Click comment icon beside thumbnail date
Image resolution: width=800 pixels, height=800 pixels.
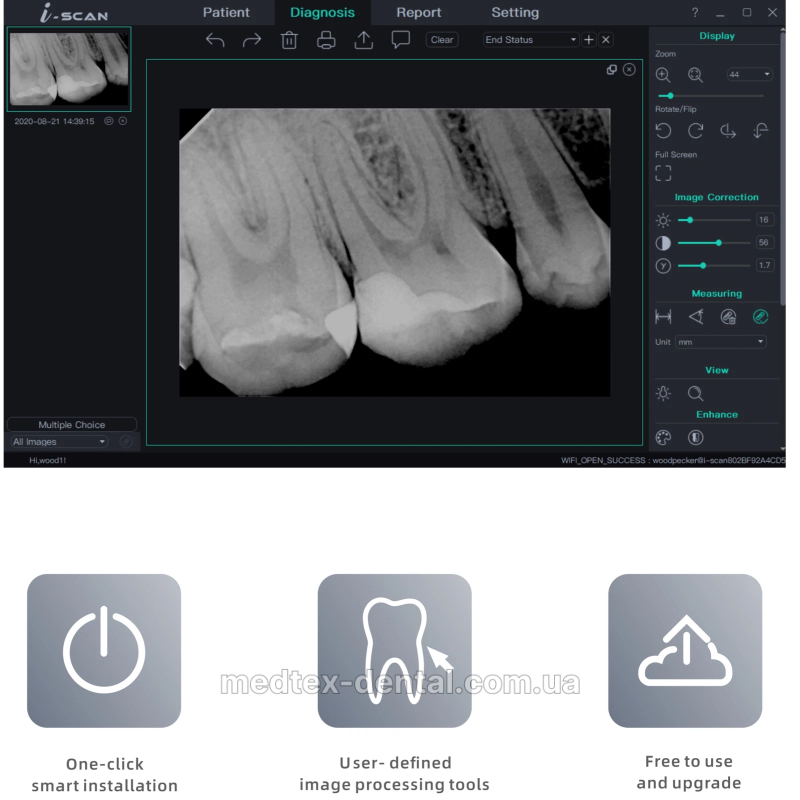tap(108, 121)
